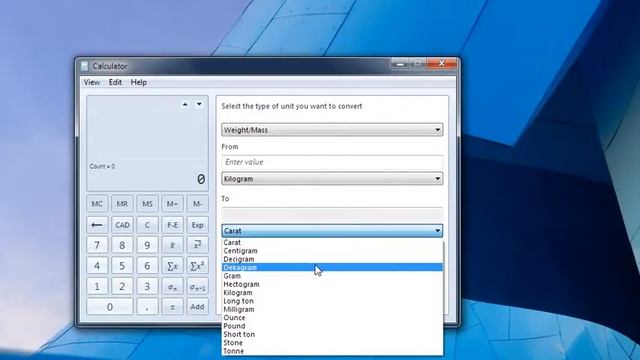Expand the Weight/Mass unit type dropdown

332,130
